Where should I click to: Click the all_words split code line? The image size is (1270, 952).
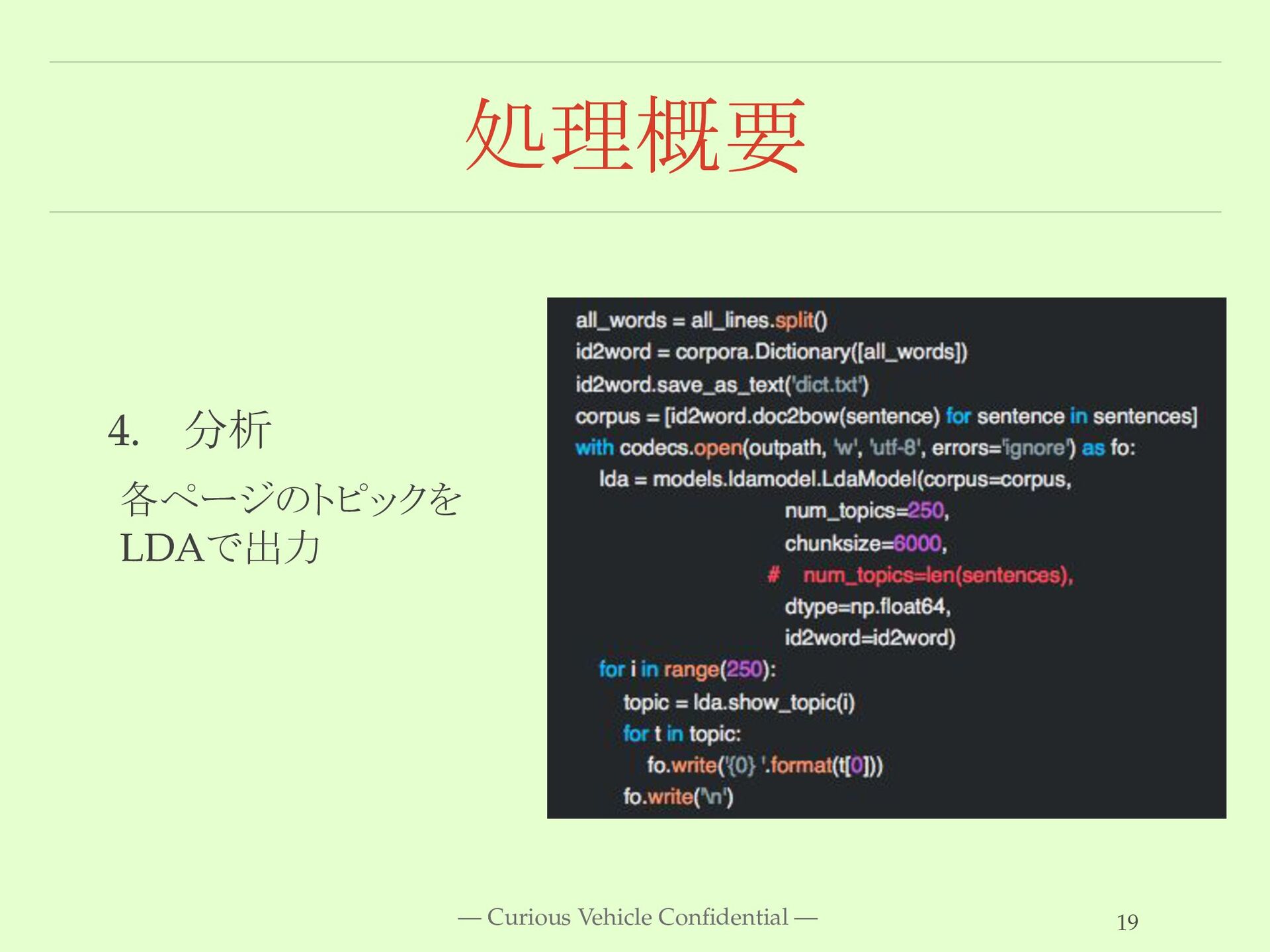click(x=701, y=321)
